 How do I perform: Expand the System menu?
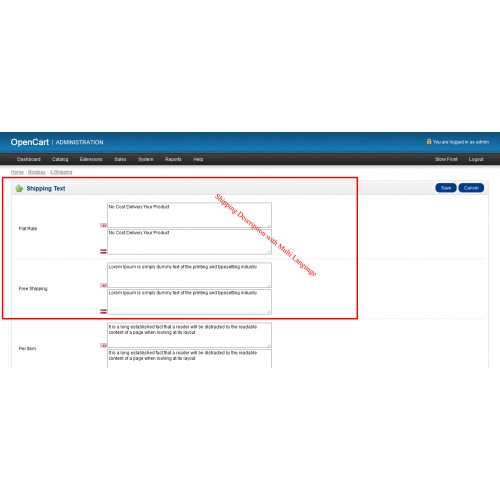coord(146,159)
